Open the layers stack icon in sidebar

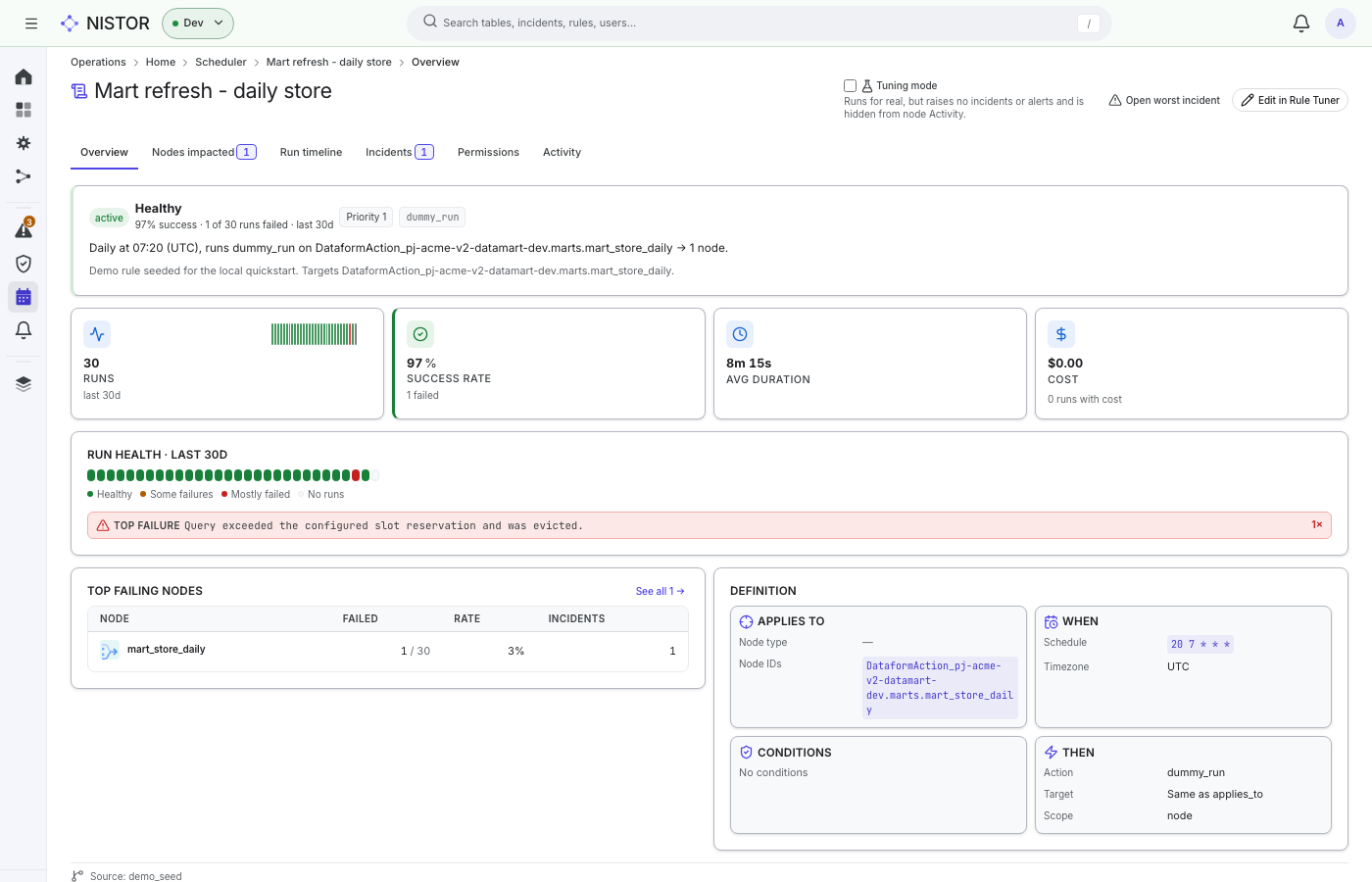pos(24,383)
